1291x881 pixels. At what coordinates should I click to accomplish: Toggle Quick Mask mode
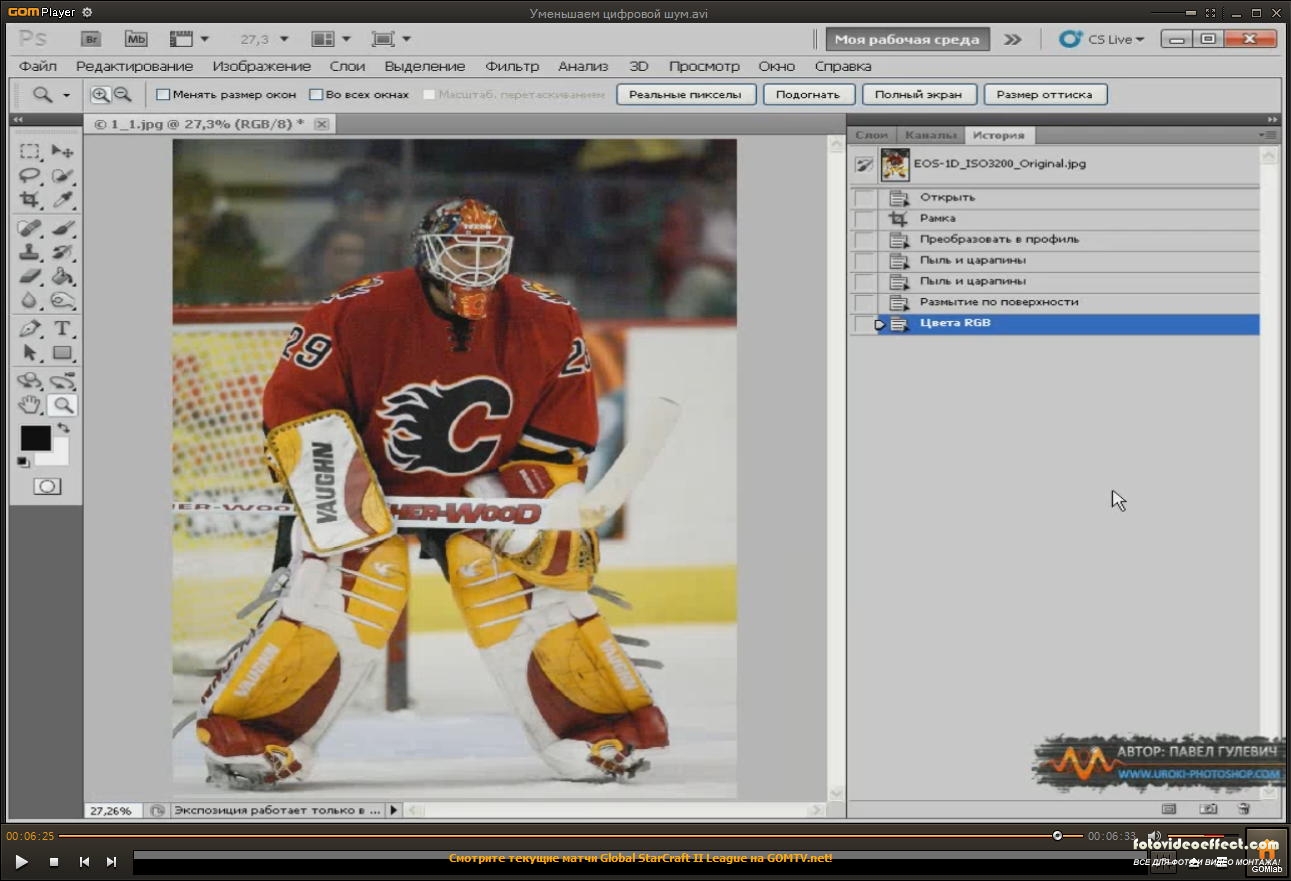click(x=47, y=487)
